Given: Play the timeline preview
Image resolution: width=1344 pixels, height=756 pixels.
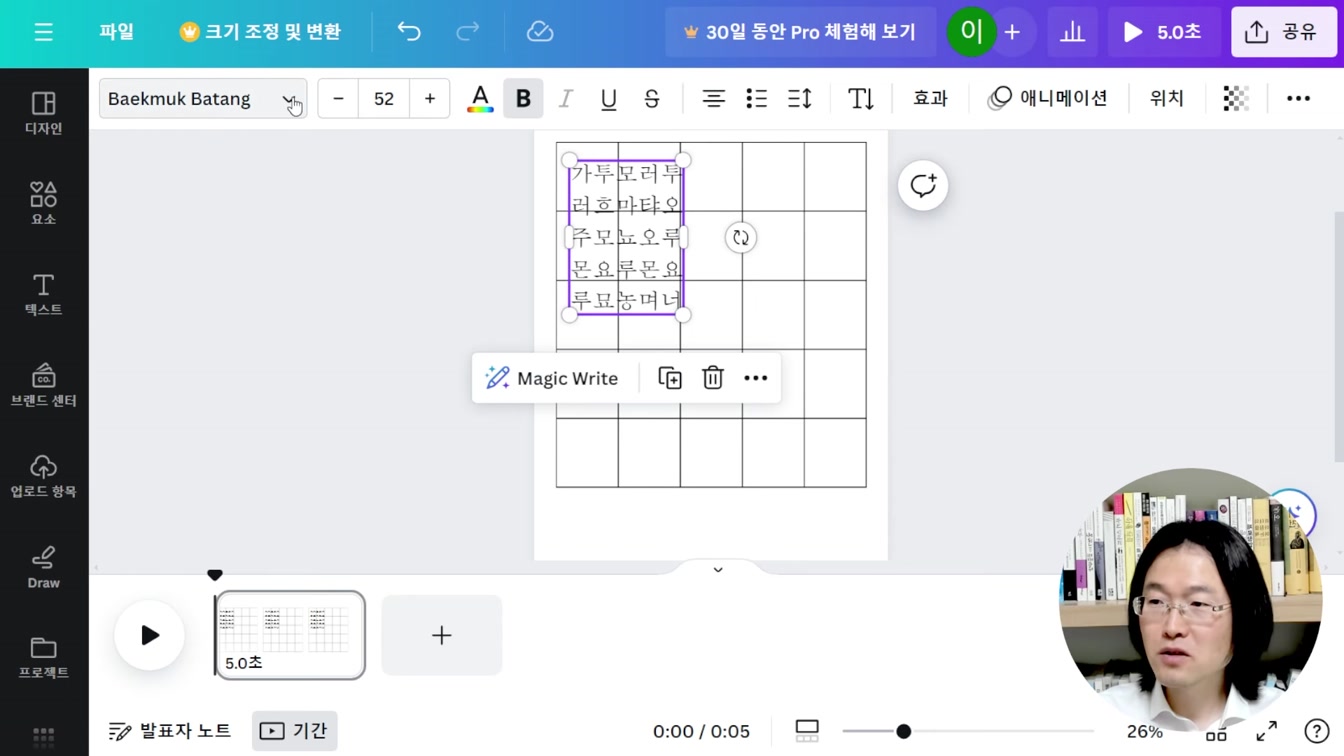Looking at the screenshot, I should click(150, 635).
